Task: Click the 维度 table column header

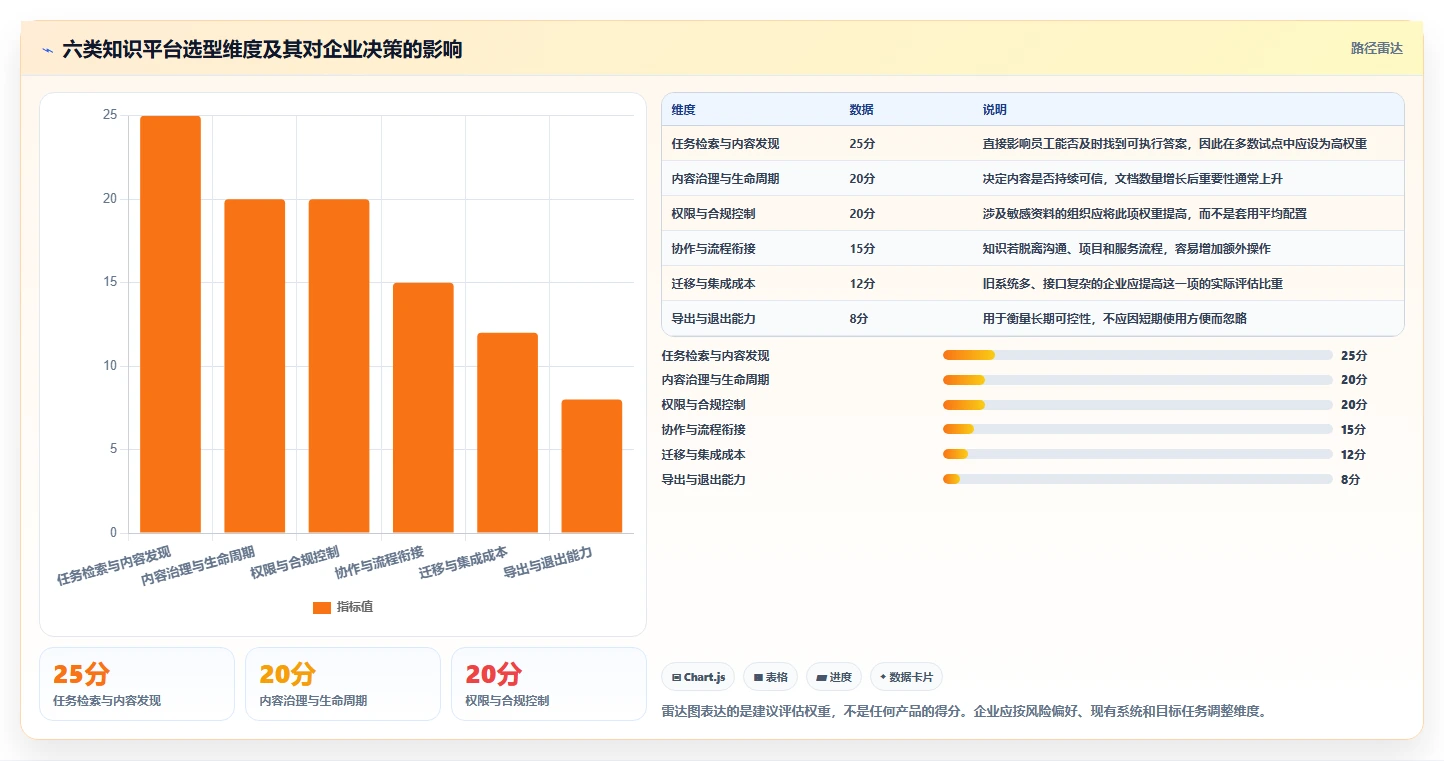Action: pos(684,109)
